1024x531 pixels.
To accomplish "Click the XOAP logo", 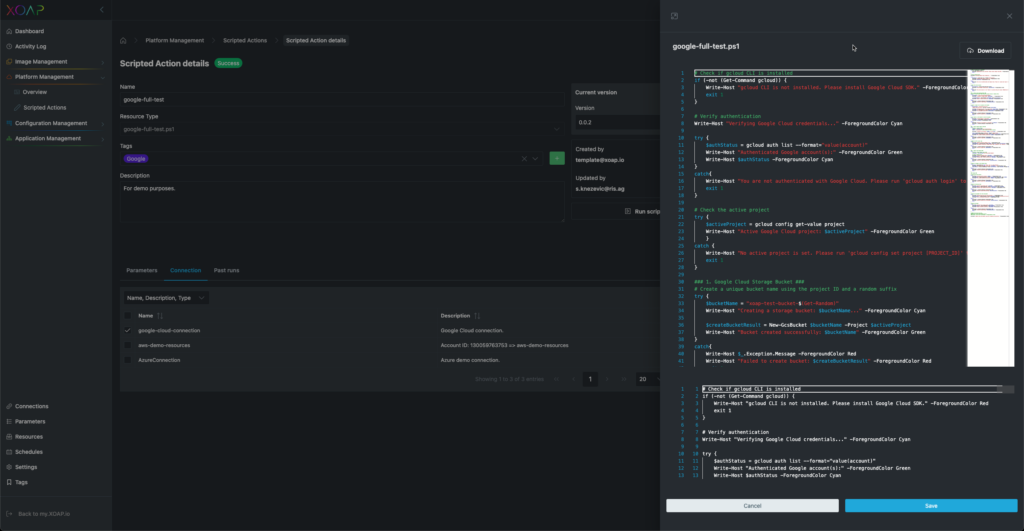I will pyautogui.click(x=25, y=10).
